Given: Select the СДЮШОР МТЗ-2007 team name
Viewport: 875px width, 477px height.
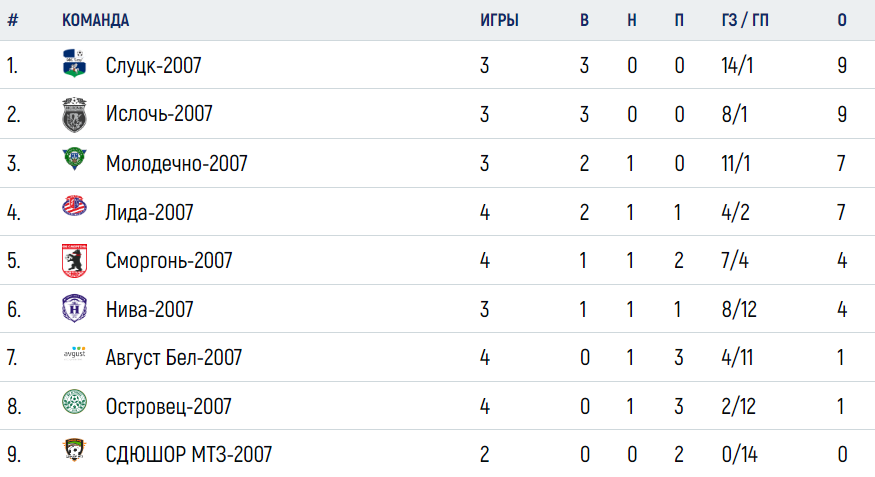Looking at the screenshot, I should (x=189, y=455).
